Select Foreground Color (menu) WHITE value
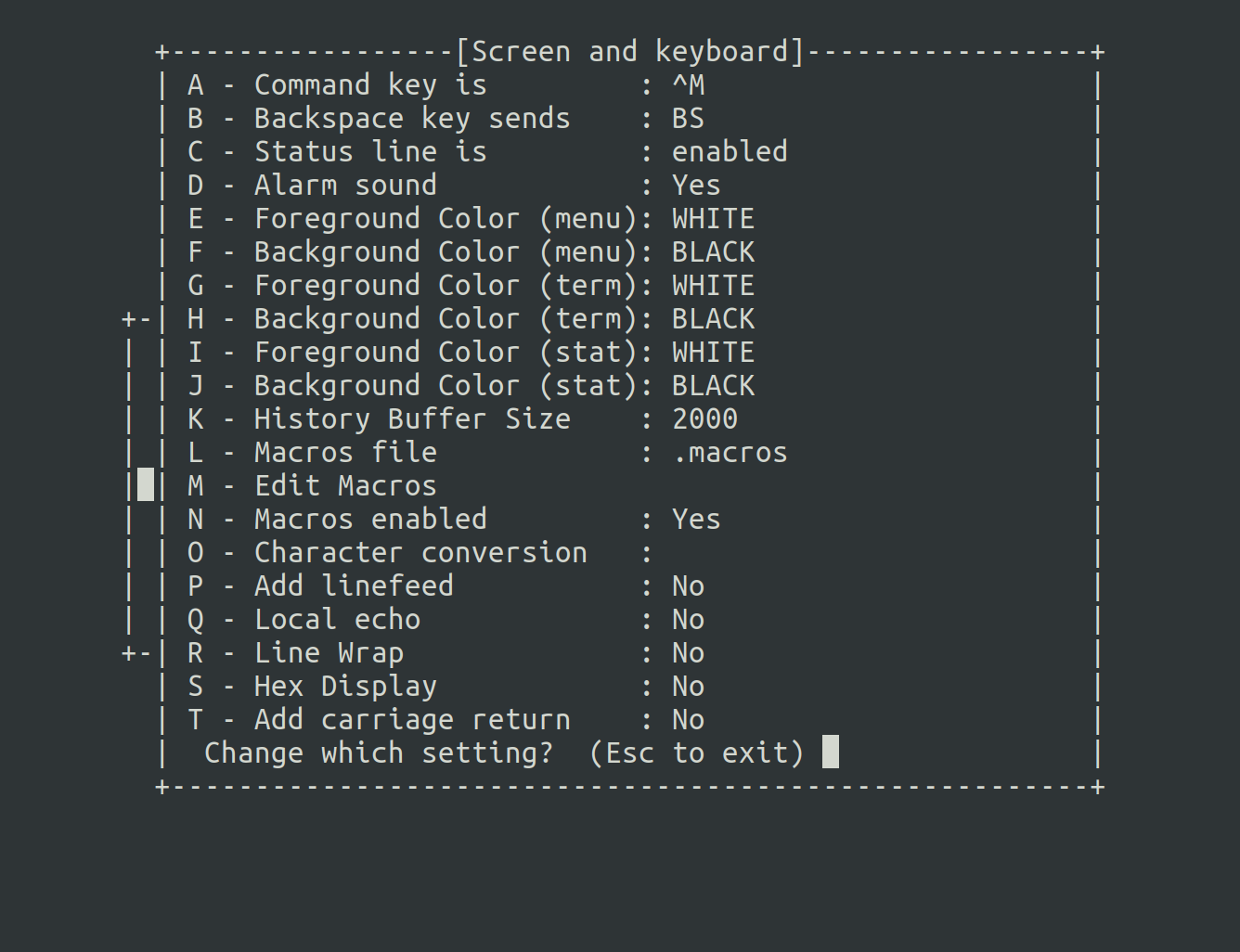The width and height of the screenshot is (1240, 952). (x=712, y=219)
